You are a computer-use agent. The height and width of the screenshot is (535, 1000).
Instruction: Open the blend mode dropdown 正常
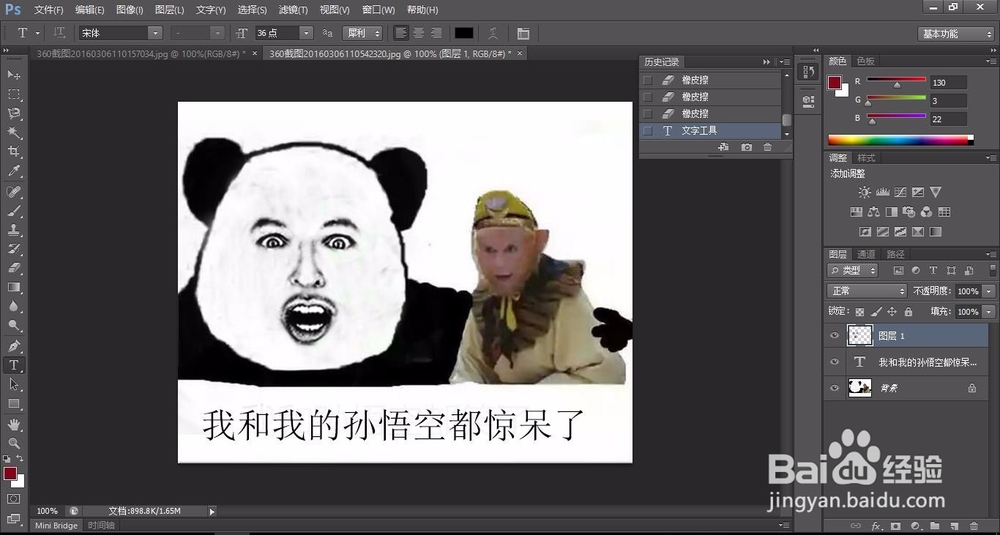click(867, 291)
